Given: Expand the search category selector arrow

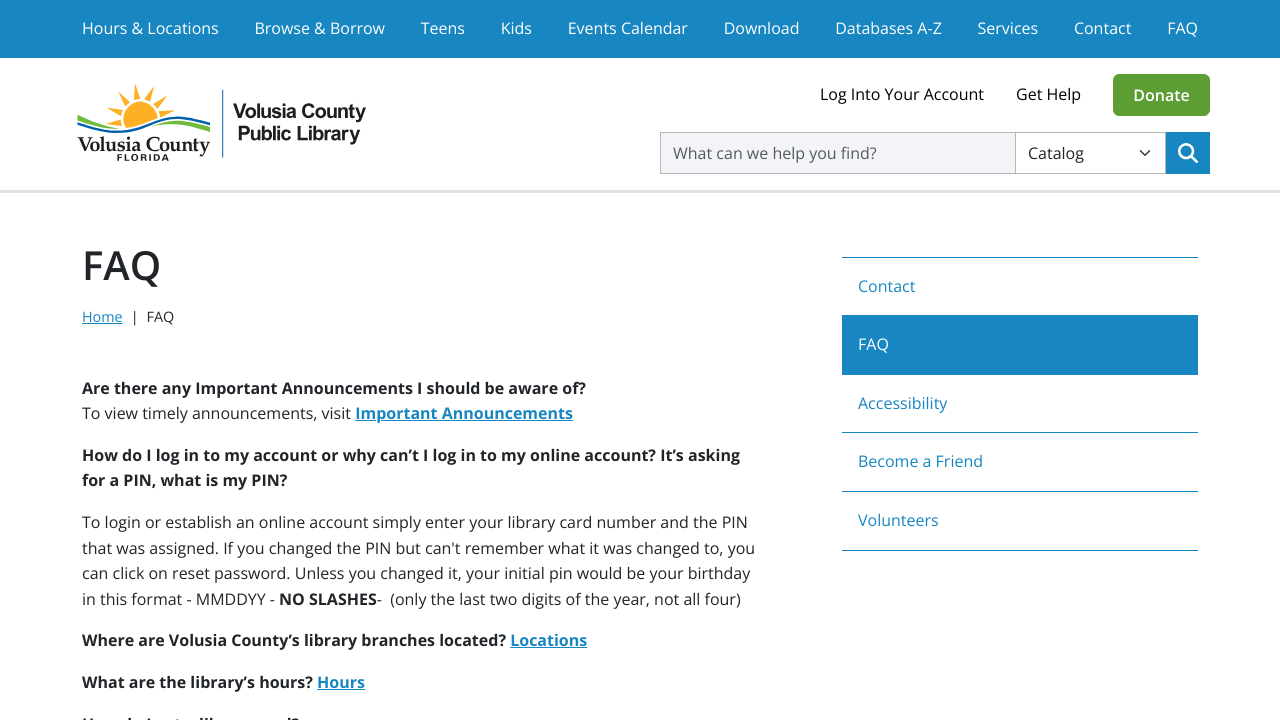Looking at the screenshot, I should [x=1146, y=152].
